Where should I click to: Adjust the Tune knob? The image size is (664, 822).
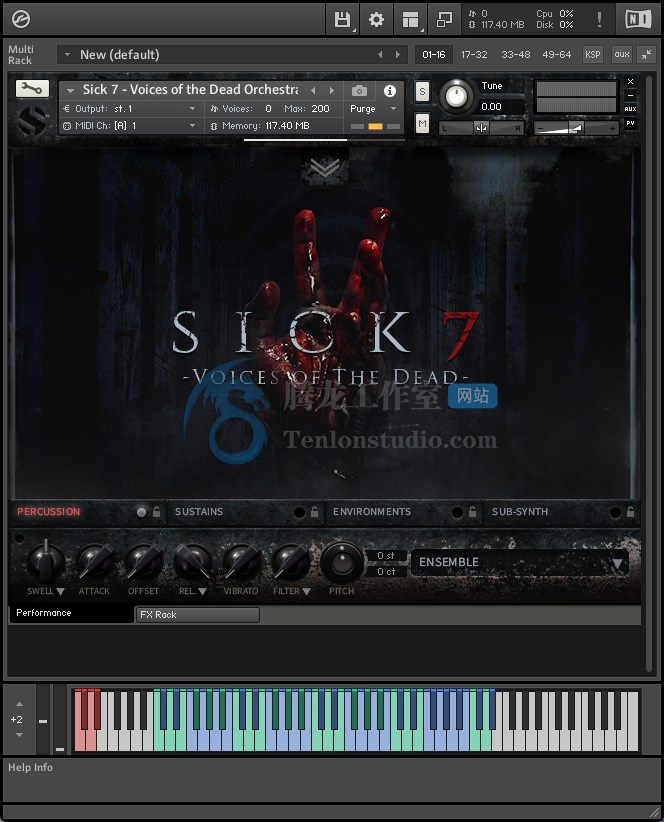456,96
